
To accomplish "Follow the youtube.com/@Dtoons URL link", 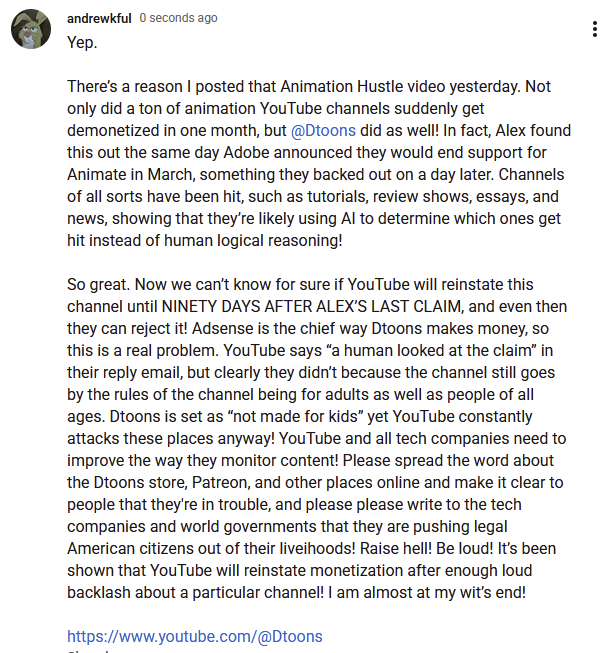I will (x=194, y=636).
